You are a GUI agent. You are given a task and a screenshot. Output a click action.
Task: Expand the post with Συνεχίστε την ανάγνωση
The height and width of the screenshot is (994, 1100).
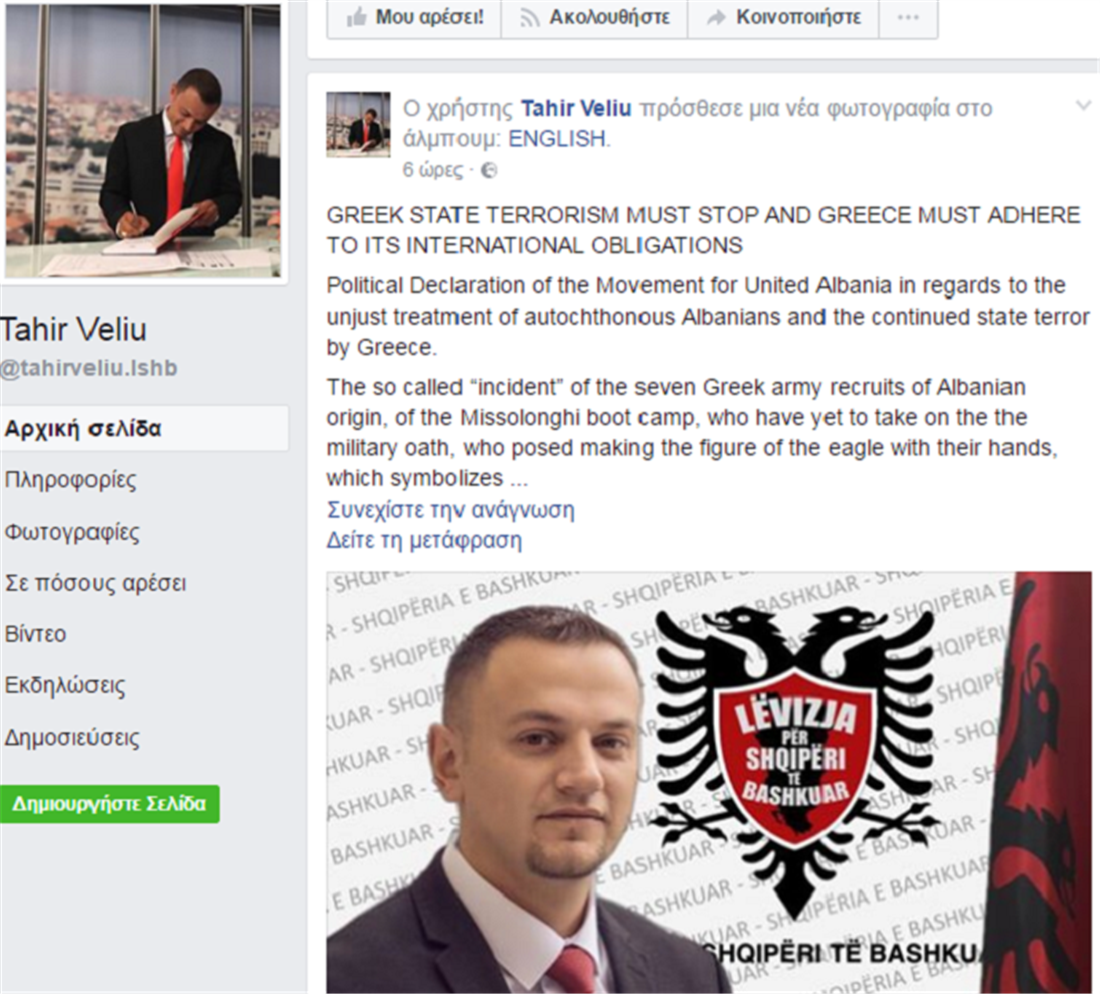pyautogui.click(x=450, y=510)
